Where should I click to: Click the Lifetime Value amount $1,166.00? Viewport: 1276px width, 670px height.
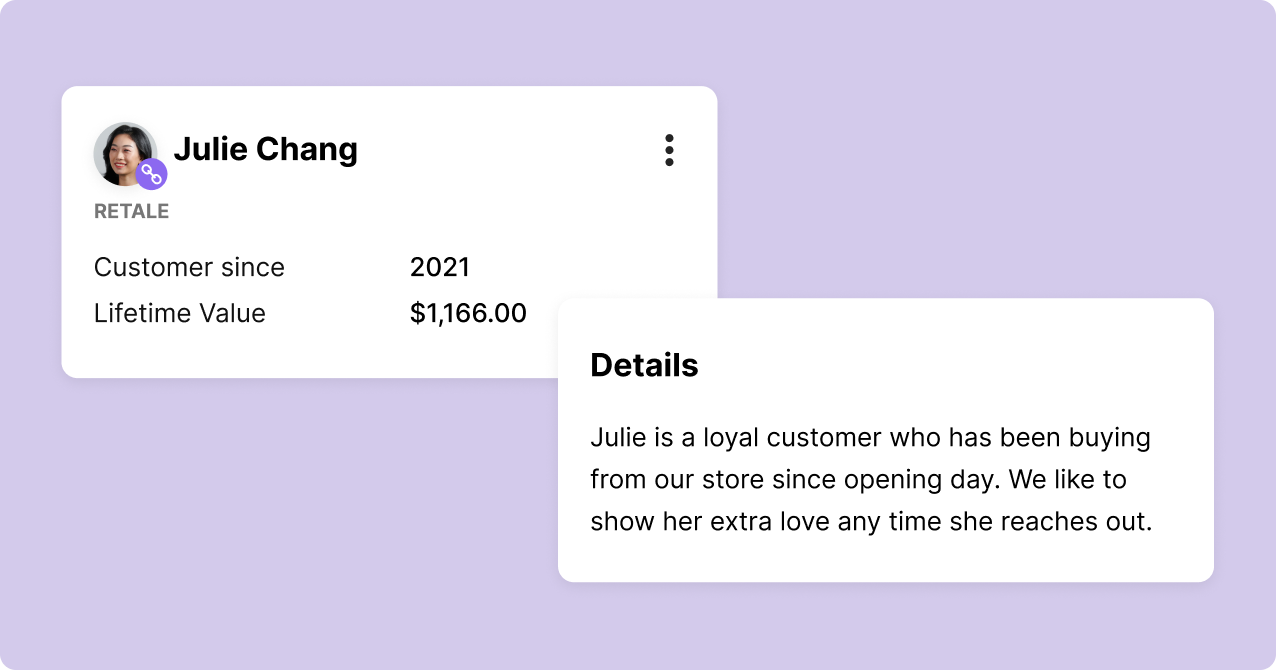(469, 313)
